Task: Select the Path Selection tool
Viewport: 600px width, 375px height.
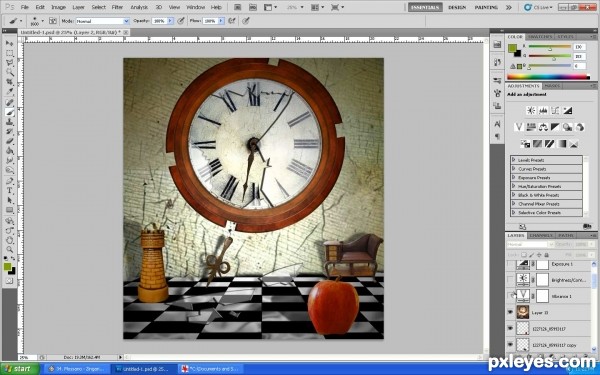Action: coord(10,200)
